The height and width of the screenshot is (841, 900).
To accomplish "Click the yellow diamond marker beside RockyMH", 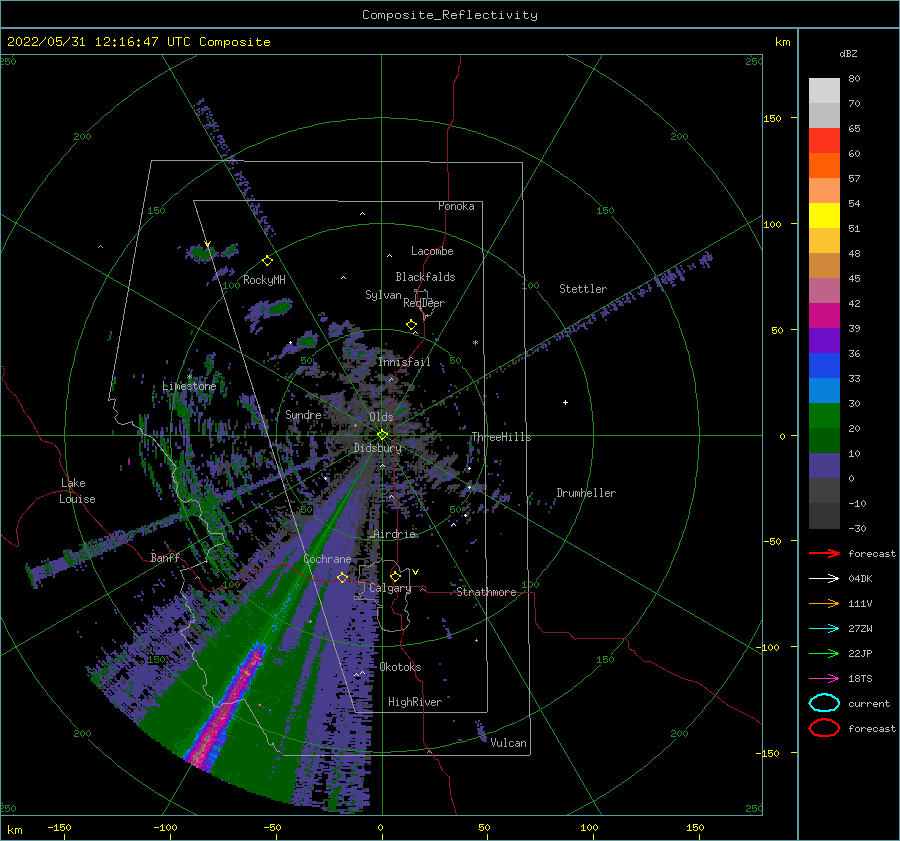I will [x=267, y=261].
